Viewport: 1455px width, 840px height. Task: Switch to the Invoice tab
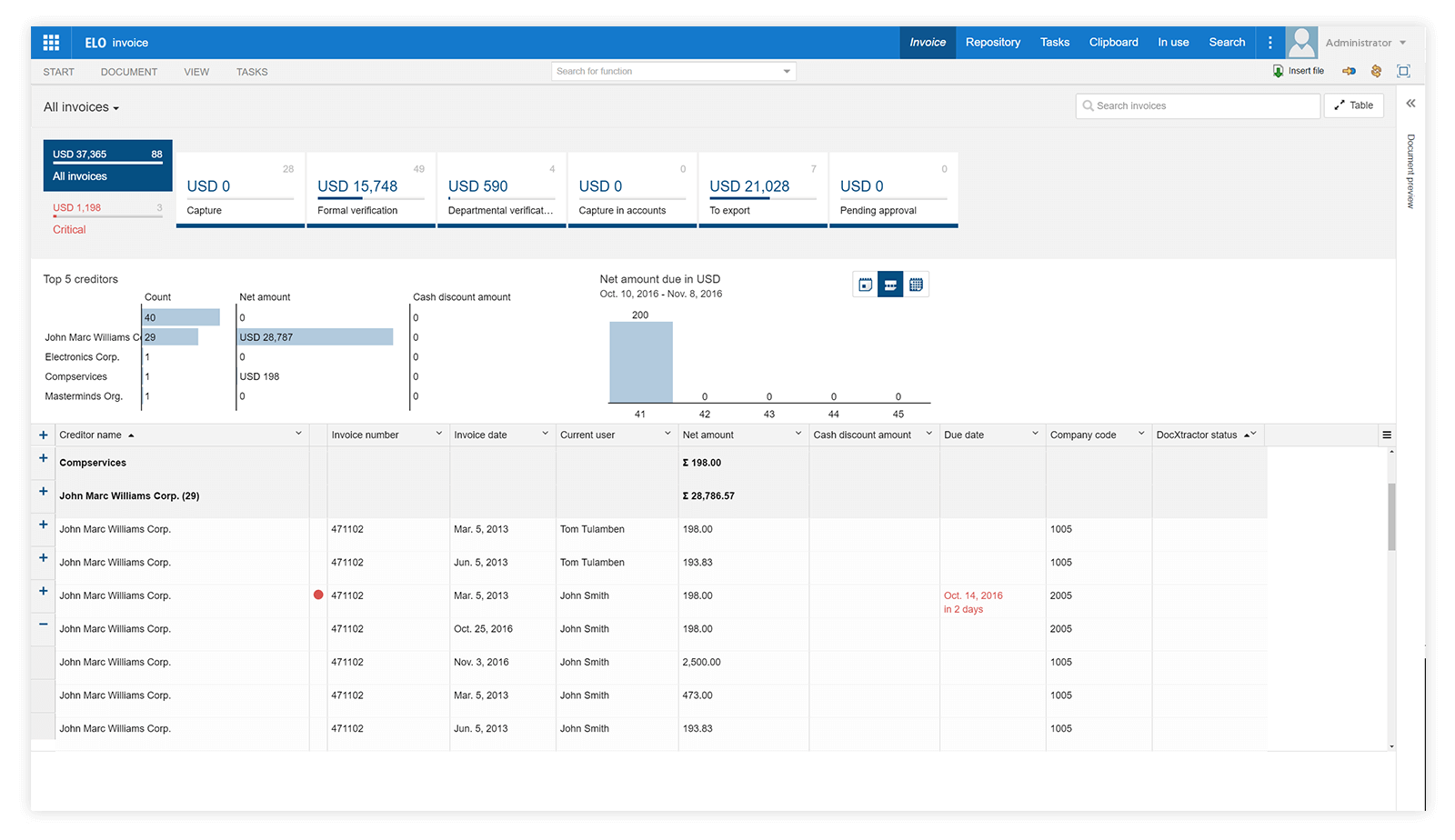coord(928,43)
